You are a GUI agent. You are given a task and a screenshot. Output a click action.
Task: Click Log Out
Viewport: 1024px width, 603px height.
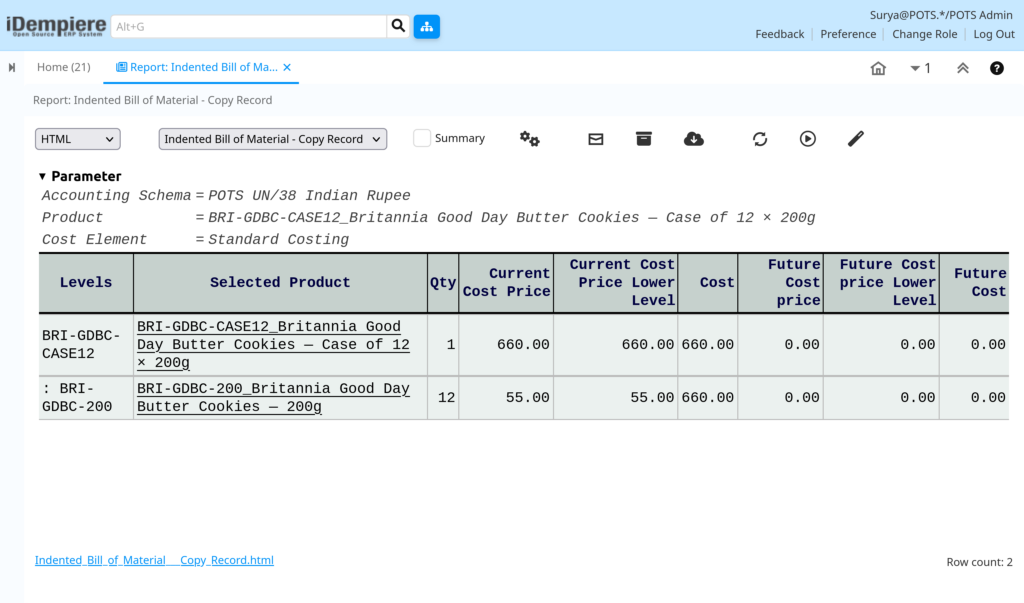point(994,34)
